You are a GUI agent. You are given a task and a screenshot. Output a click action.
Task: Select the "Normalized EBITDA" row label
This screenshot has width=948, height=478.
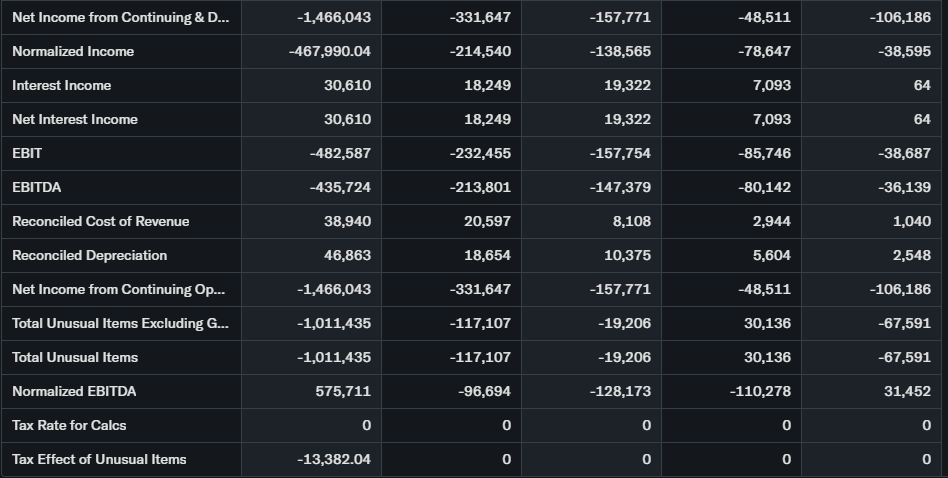point(74,391)
